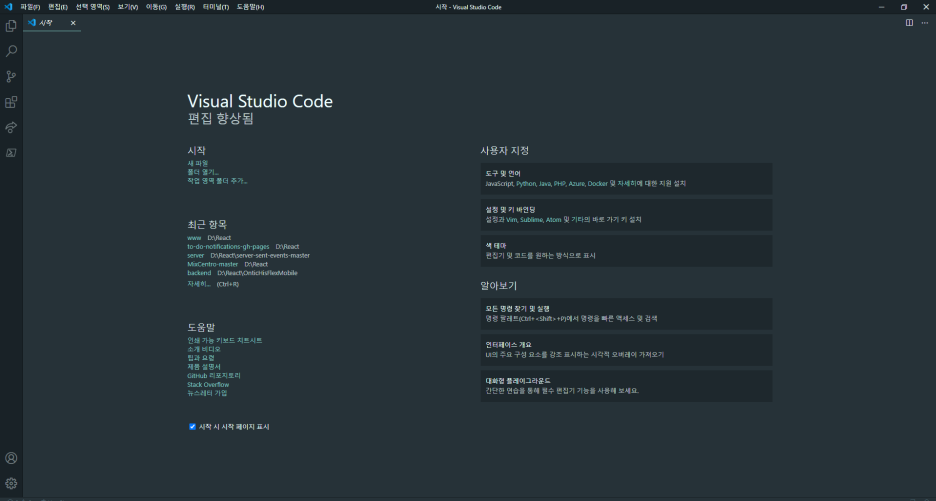Click the 인터페이스 개요 card

(626, 350)
